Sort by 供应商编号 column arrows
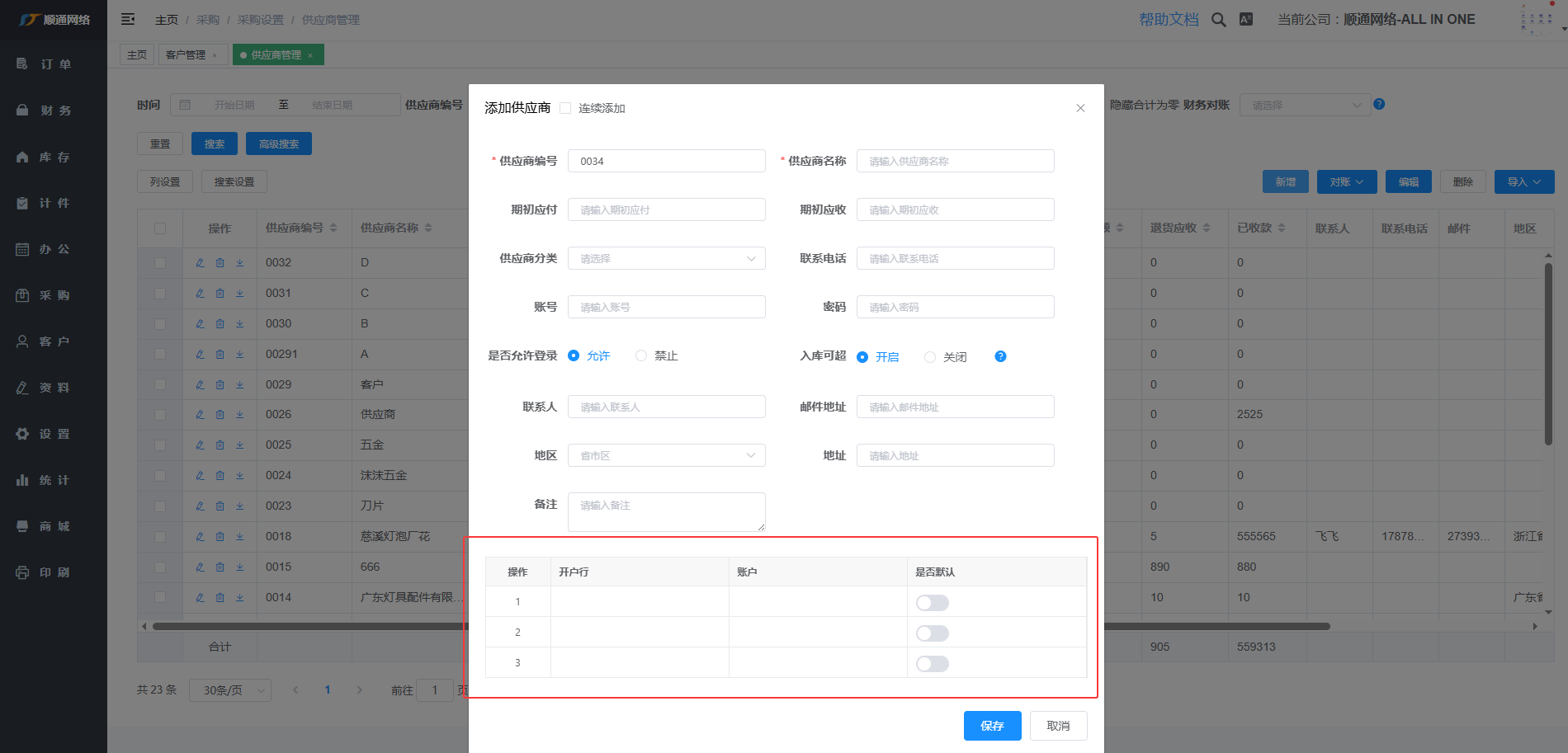 pyautogui.click(x=333, y=228)
